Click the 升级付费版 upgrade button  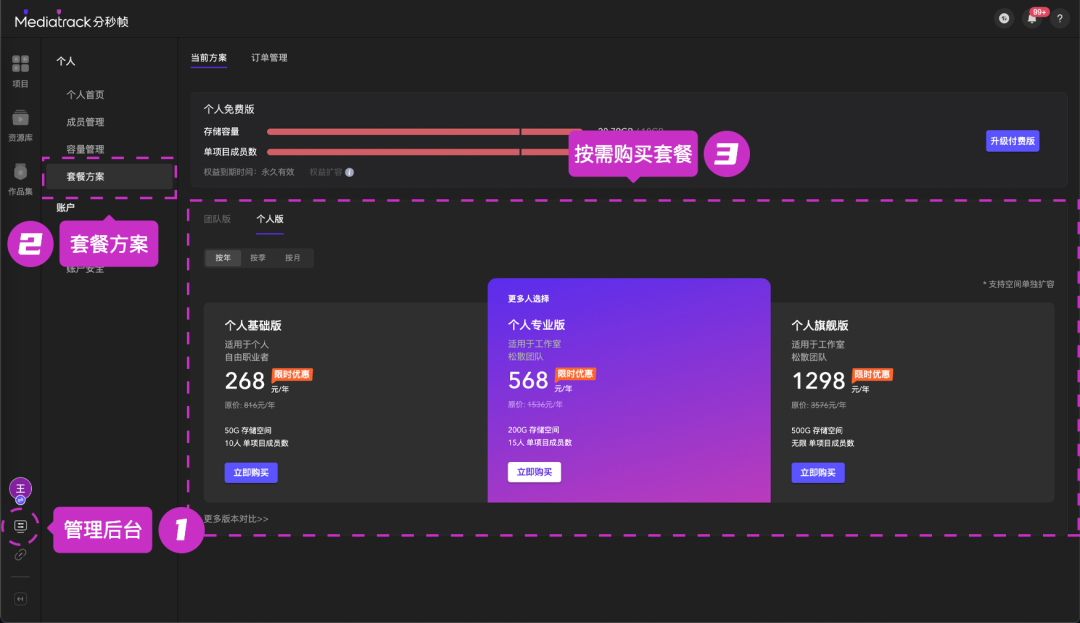point(1012,141)
